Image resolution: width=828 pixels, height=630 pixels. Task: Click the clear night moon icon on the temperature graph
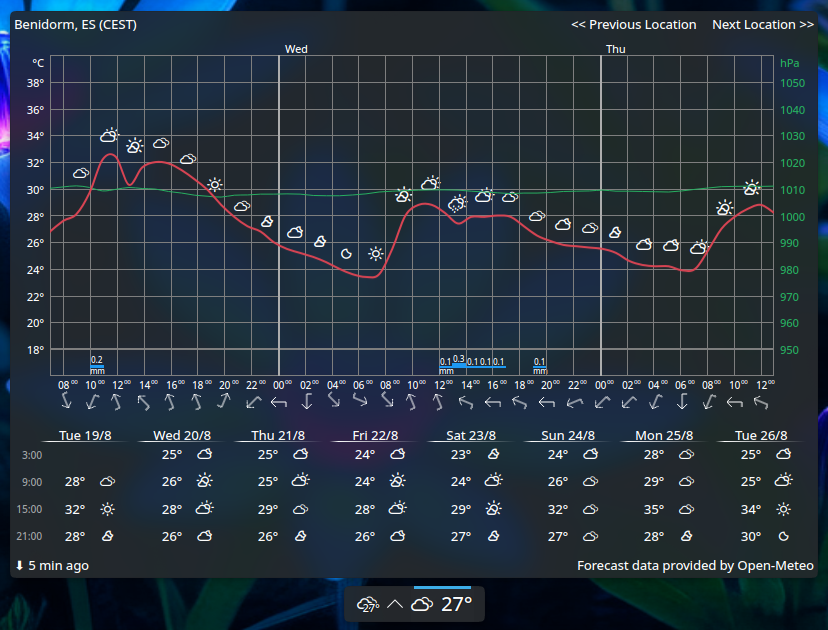point(346,254)
